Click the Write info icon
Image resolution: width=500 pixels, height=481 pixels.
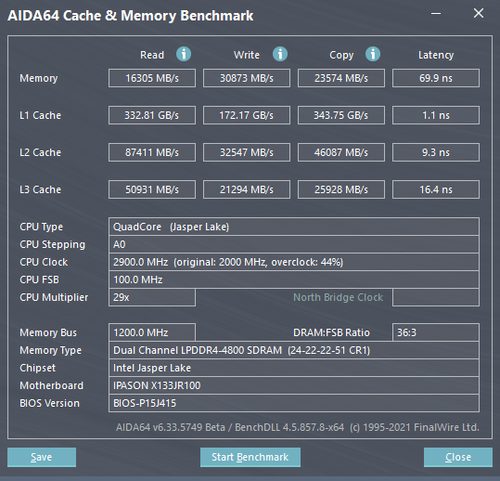click(x=280, y=54)
